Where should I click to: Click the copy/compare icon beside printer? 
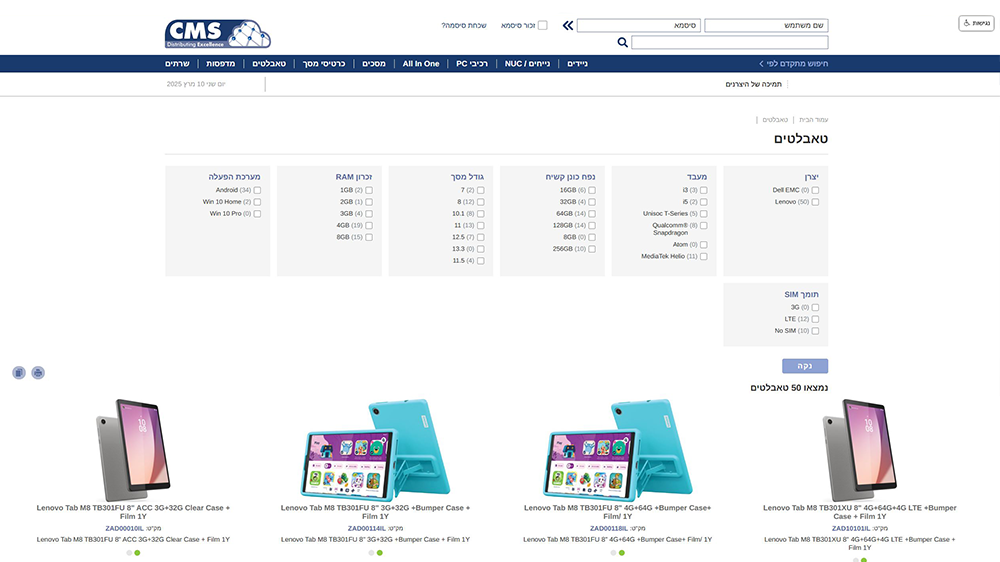pyautogui.click(x=19, y=373)
